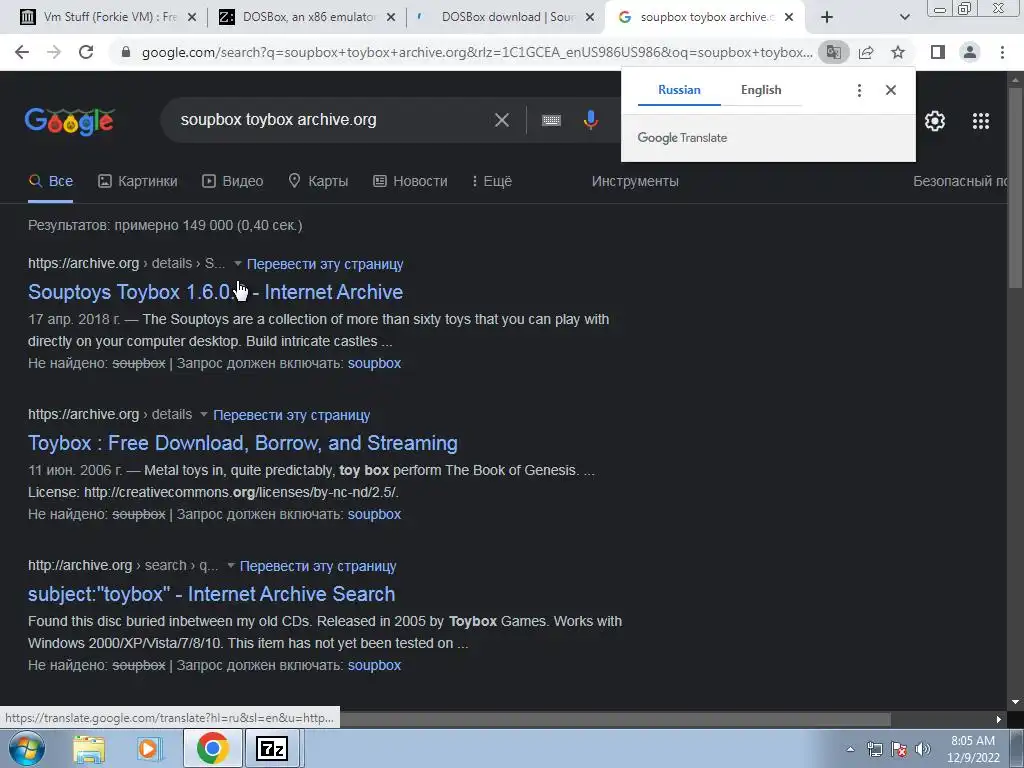Switch to Карты maps results
Viewport: 1024px width, 768px height.
pyautogui.click(x=318, y=181)
